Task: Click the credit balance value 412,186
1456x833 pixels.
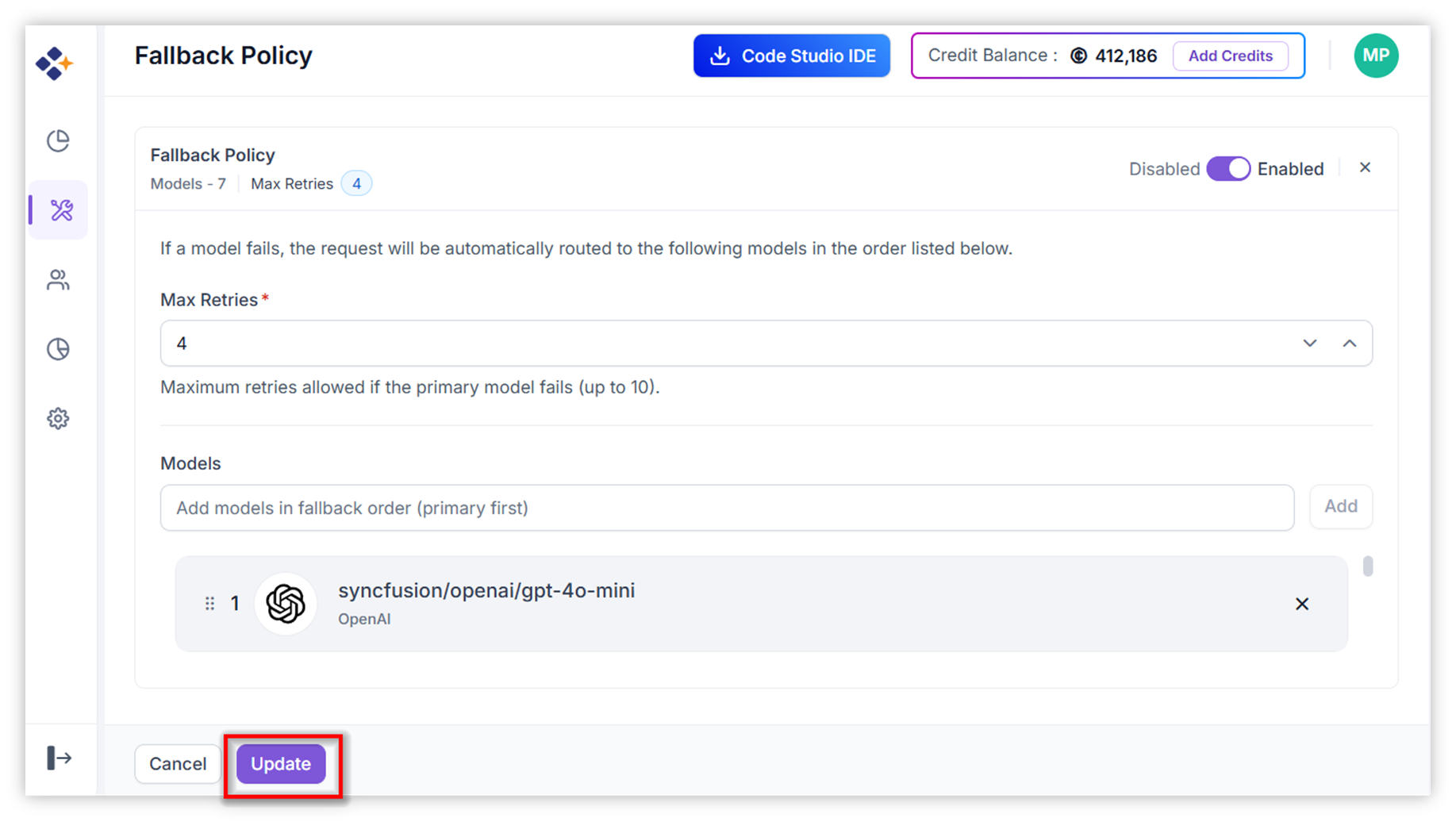Action: point(1126,56)
